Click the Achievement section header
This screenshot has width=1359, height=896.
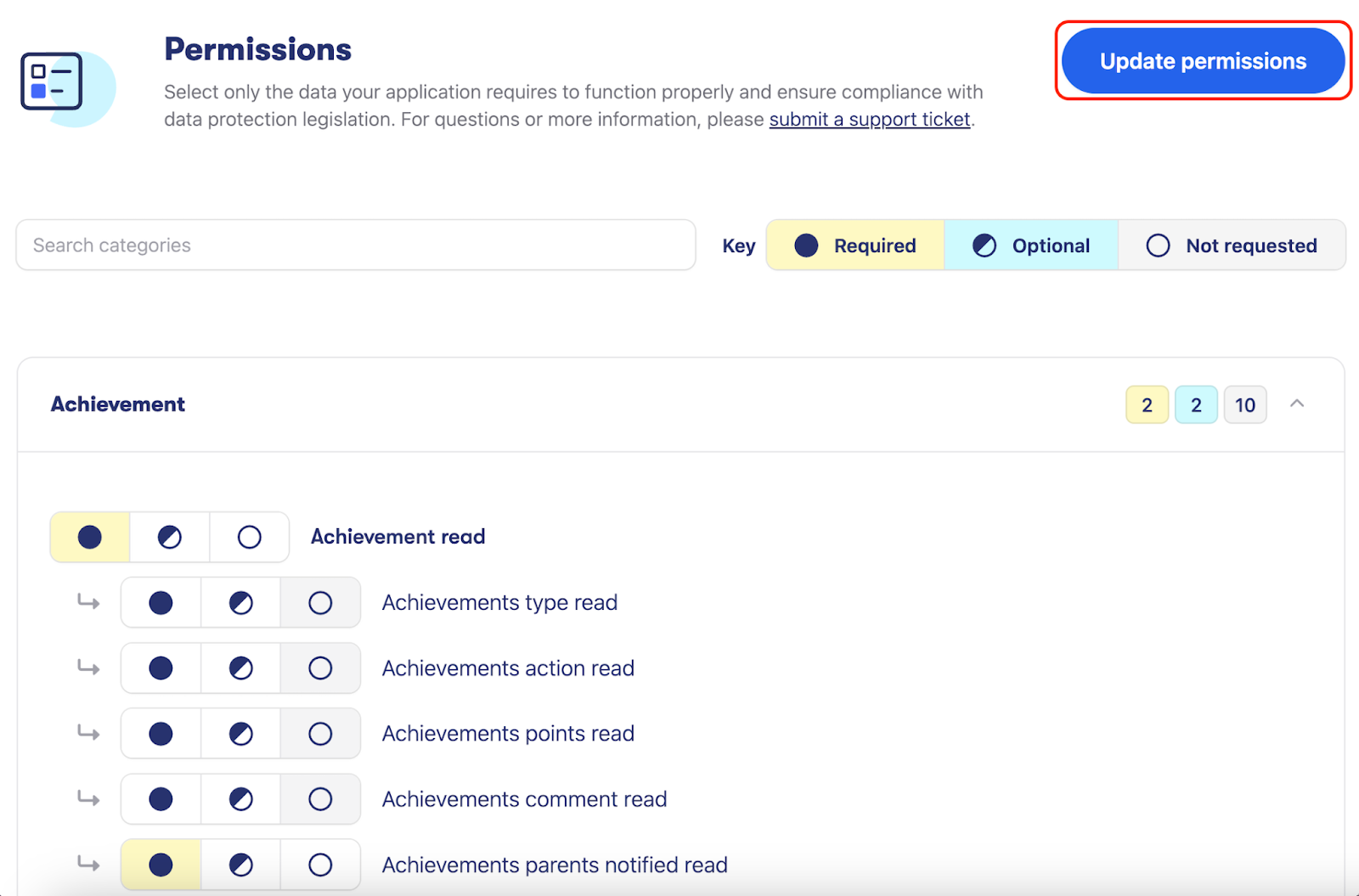(x=117, y=404)
